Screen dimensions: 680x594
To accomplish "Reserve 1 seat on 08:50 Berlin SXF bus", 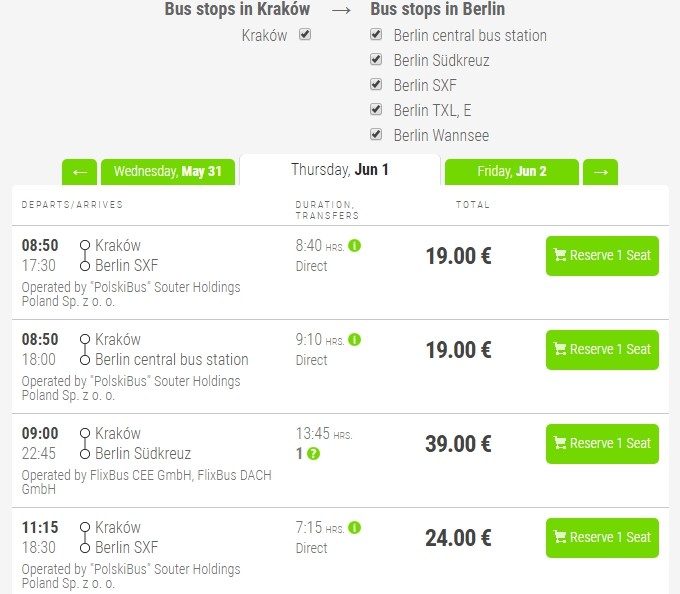I will pos(602,256).
